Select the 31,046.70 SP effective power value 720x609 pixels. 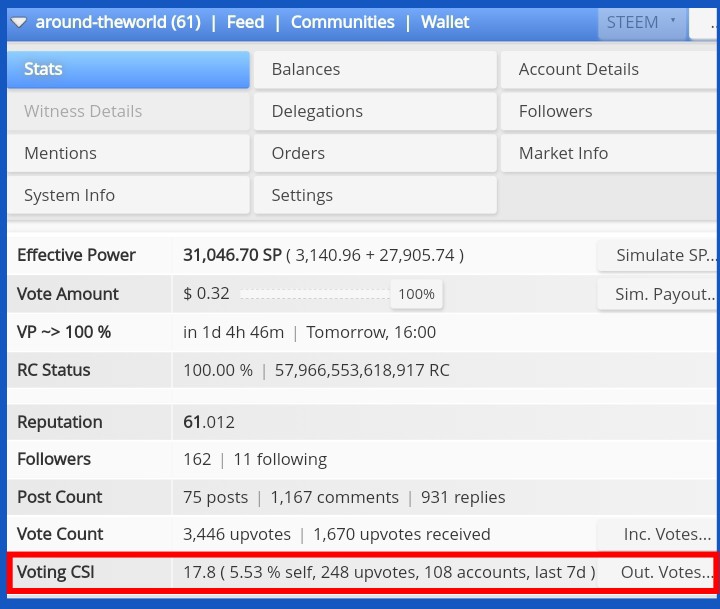coord(232,255)
